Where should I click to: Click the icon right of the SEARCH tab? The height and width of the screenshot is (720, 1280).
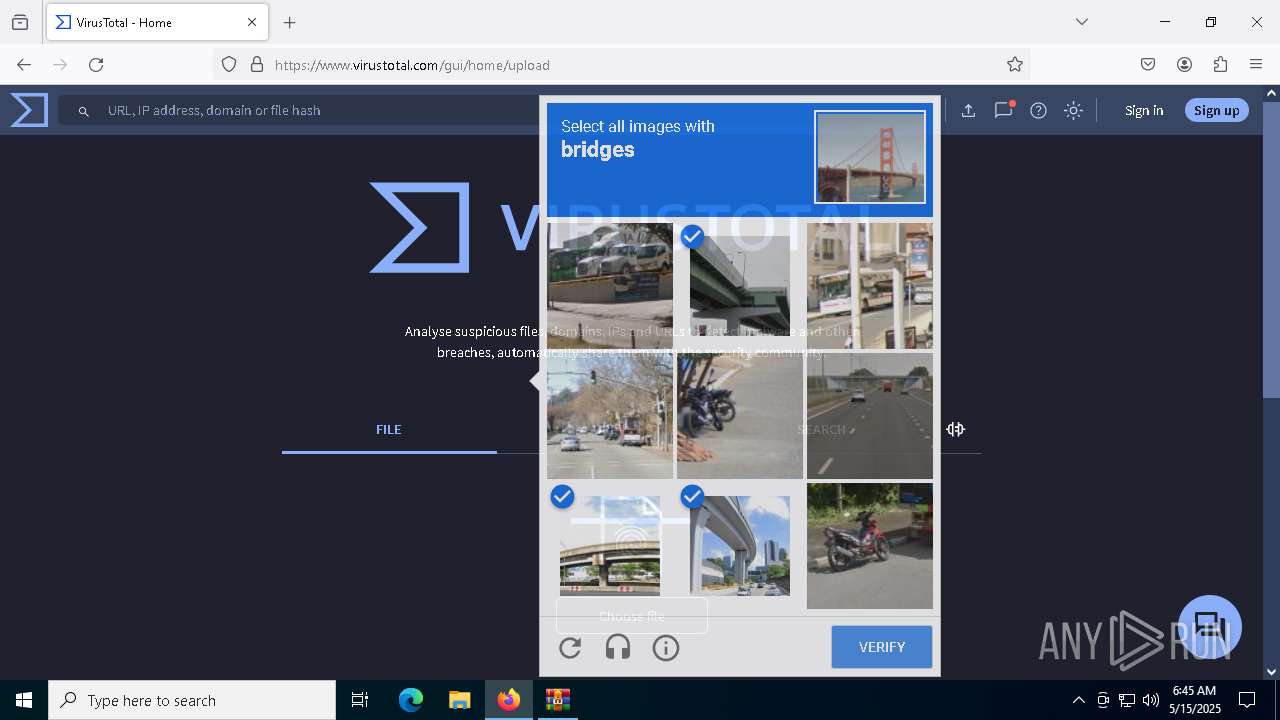[955, 429]
